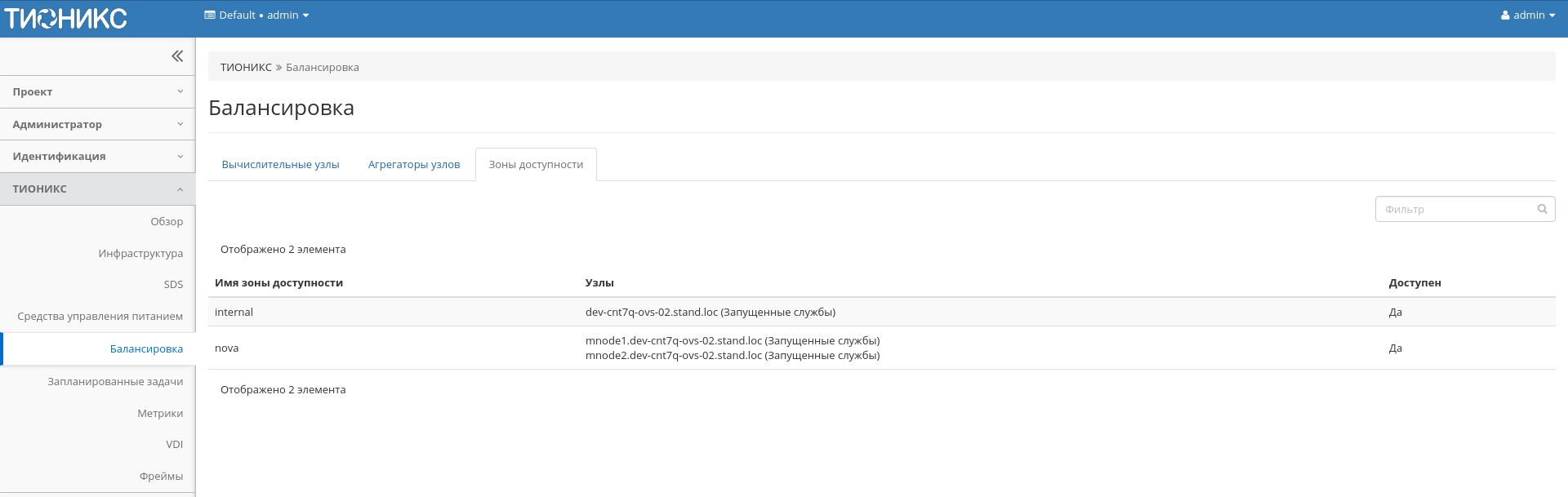
Task: Switch to Вычислительные узлы tab
Action: [280, 165]
